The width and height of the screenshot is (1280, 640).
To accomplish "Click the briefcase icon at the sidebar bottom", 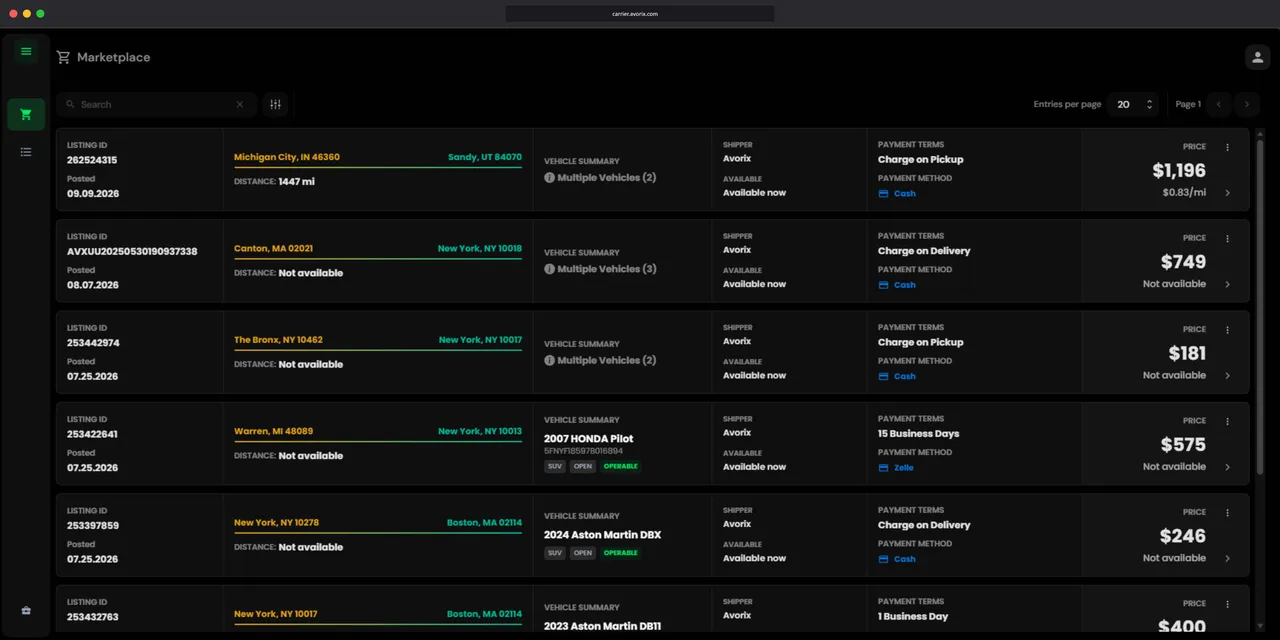I will (x=26, y=610).
